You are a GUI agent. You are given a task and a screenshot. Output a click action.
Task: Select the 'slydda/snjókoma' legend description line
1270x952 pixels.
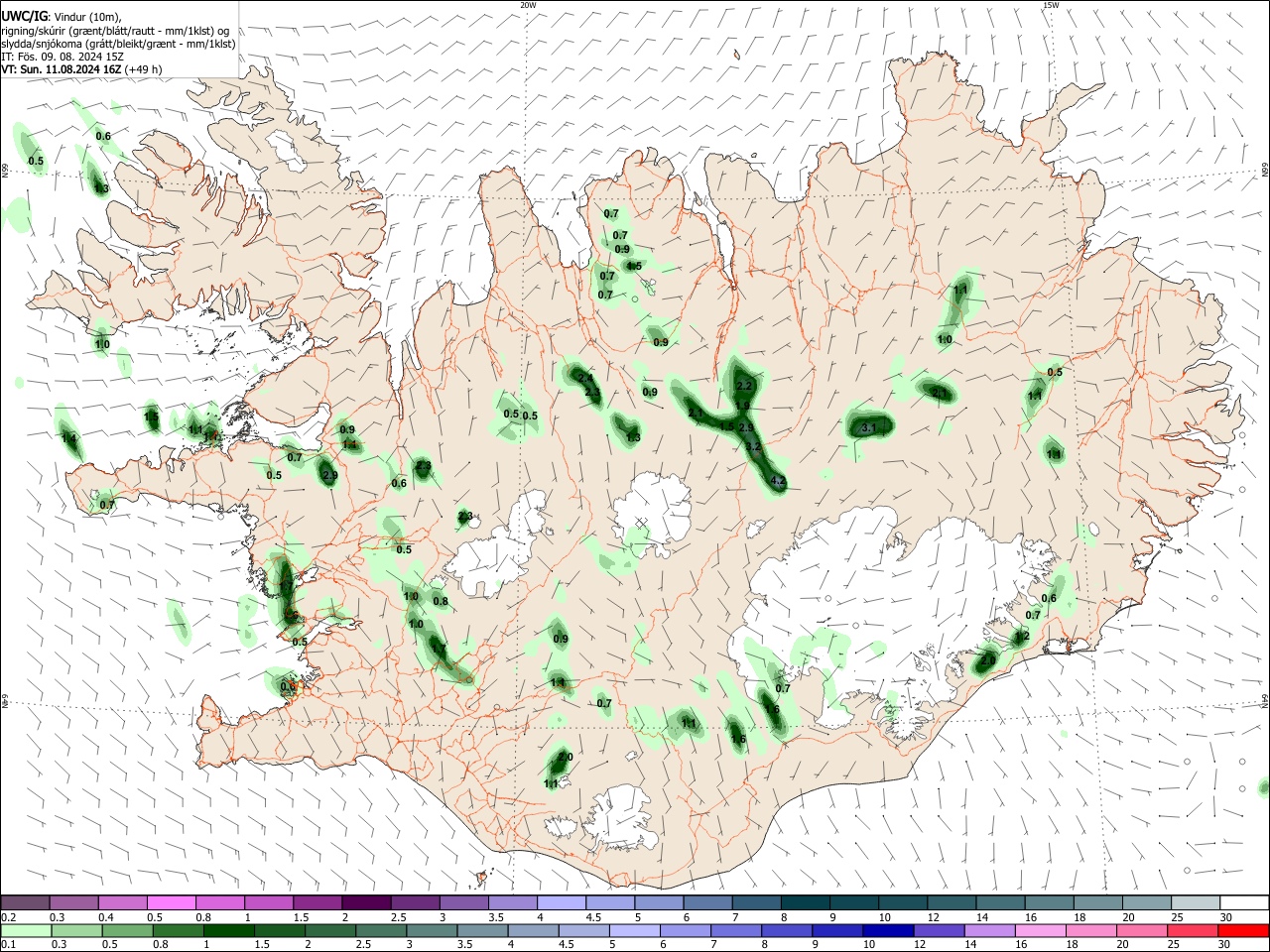click(x=119, y=44)
